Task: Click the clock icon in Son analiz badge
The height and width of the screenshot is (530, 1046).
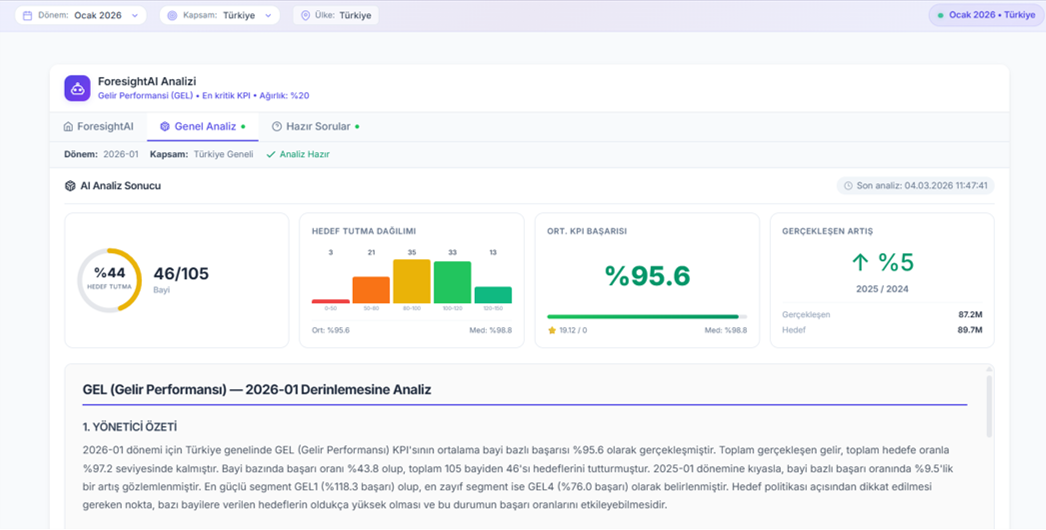Action: tap(849, 186)
